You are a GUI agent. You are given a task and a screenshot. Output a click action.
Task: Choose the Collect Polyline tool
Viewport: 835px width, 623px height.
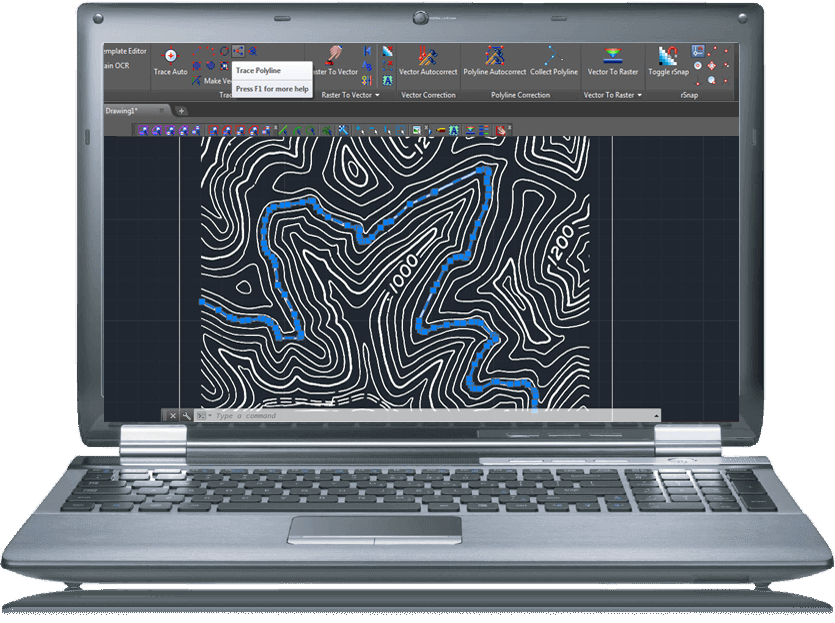pyautogui.click(x=553, y=60)
